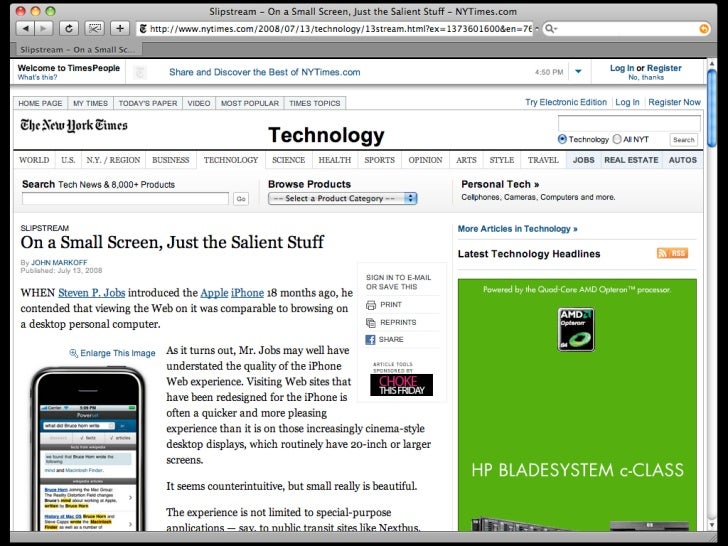
Task: Click the orange RSS feed badge
Action: (672, 253)
